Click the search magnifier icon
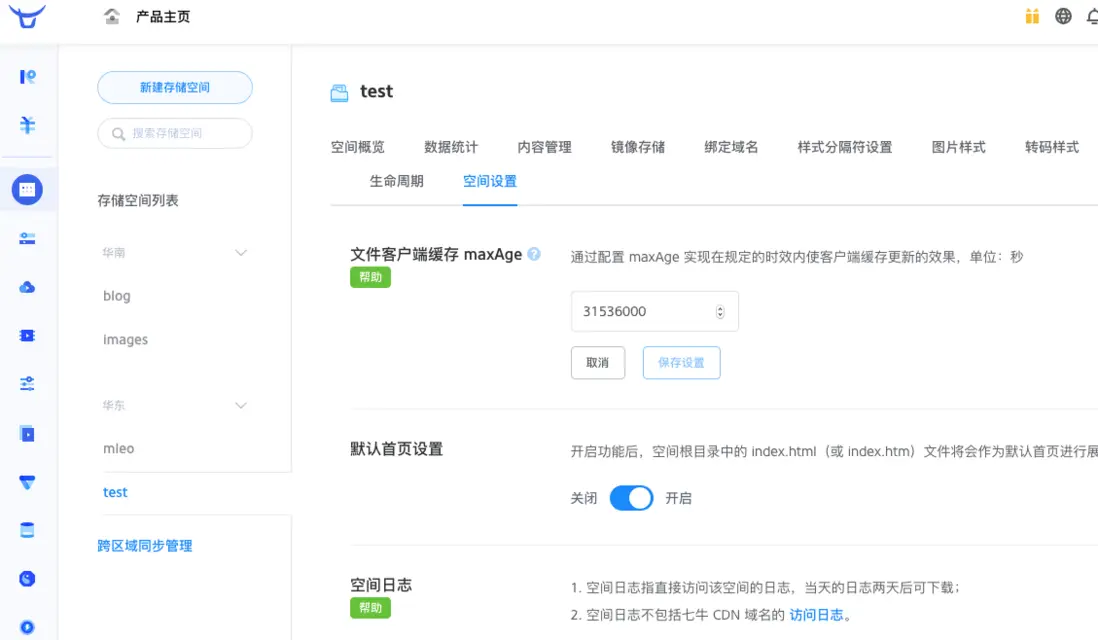Viewport: 1098px width, 640px height. [x=118, y=134]
